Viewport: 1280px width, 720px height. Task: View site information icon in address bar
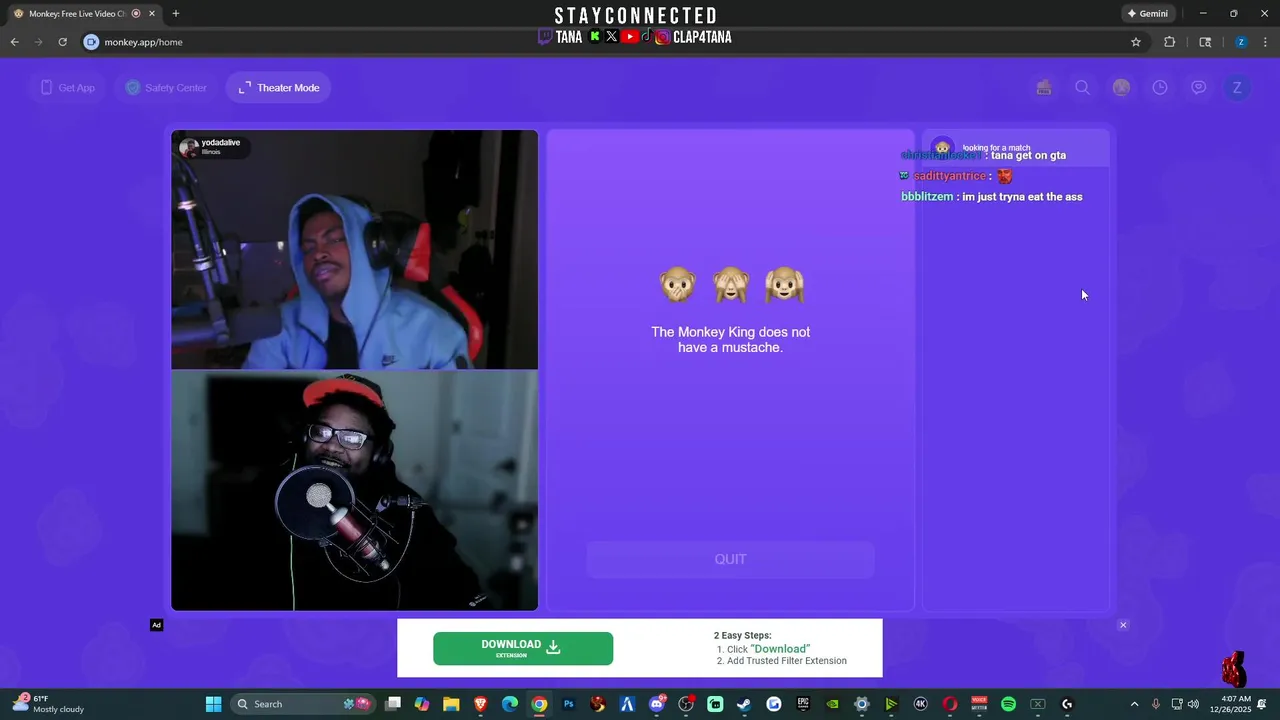click(x=92, y=42)
